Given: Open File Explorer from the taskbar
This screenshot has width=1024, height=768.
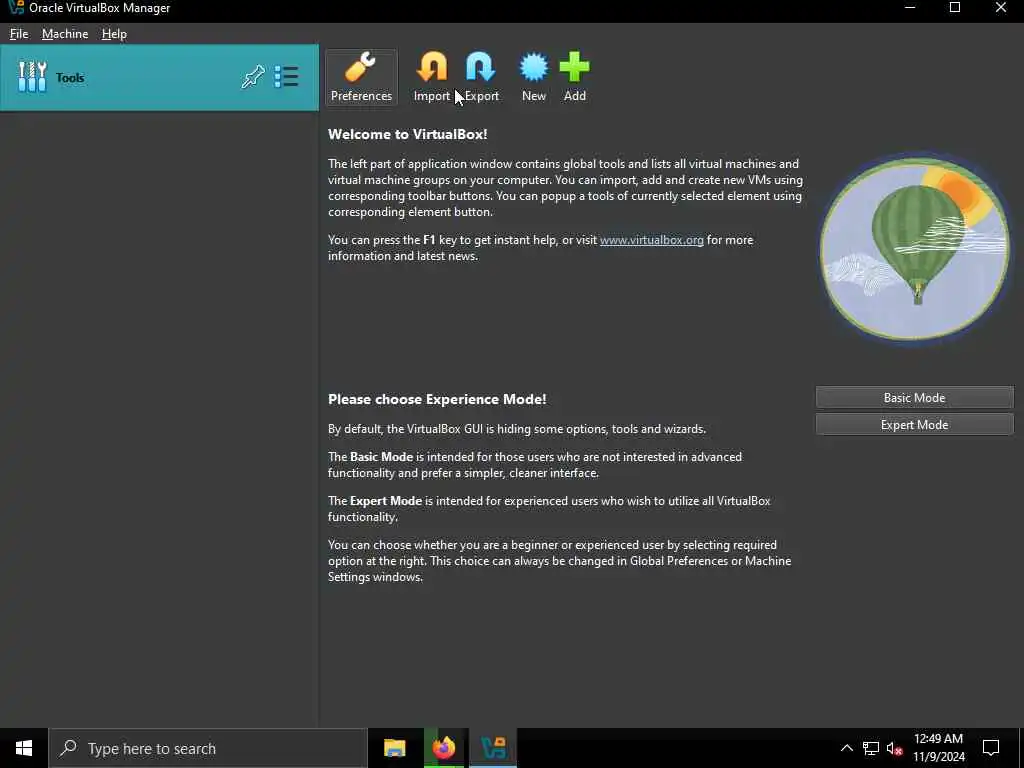Looking at the screenshot, I should coord(394,748).
